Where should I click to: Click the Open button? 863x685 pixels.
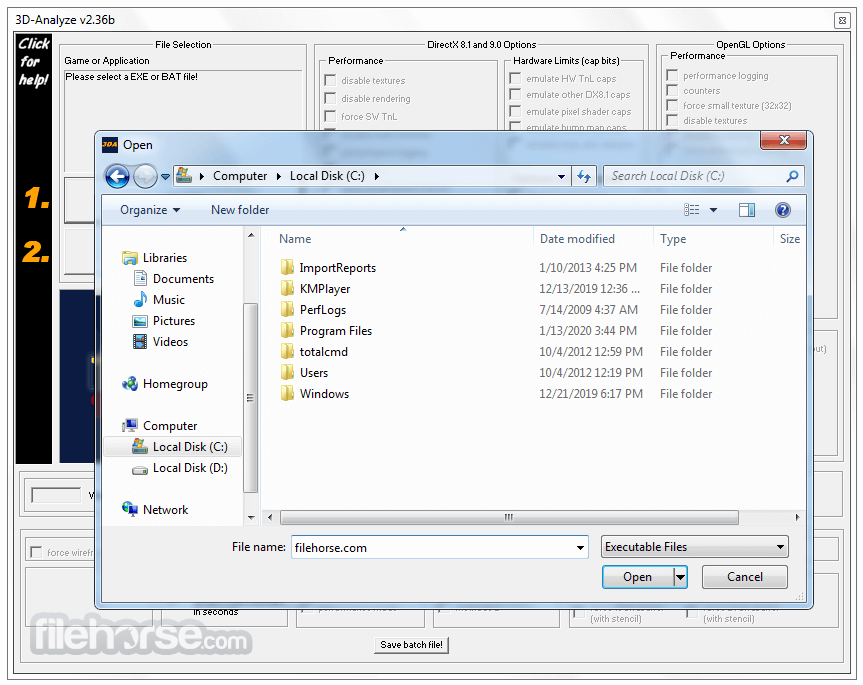pyautogui.click(x=638, y=577)
